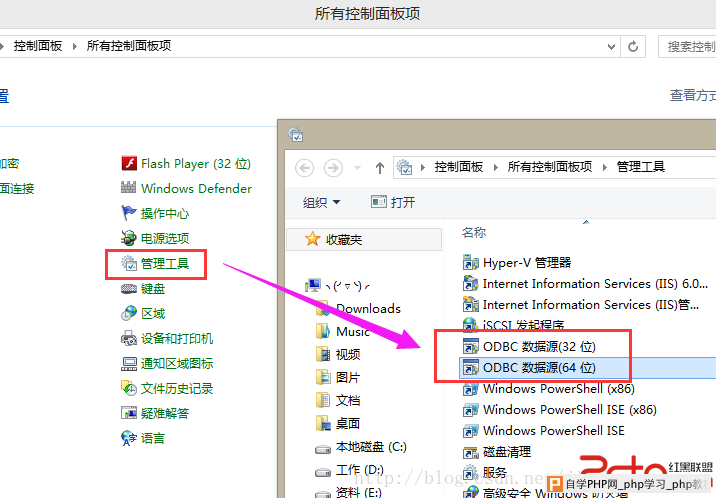This screenshot has width=716, height=498.
Task: Click the 电源选项 battery icon
Action: pyautogui.click(x=129, y=238)
